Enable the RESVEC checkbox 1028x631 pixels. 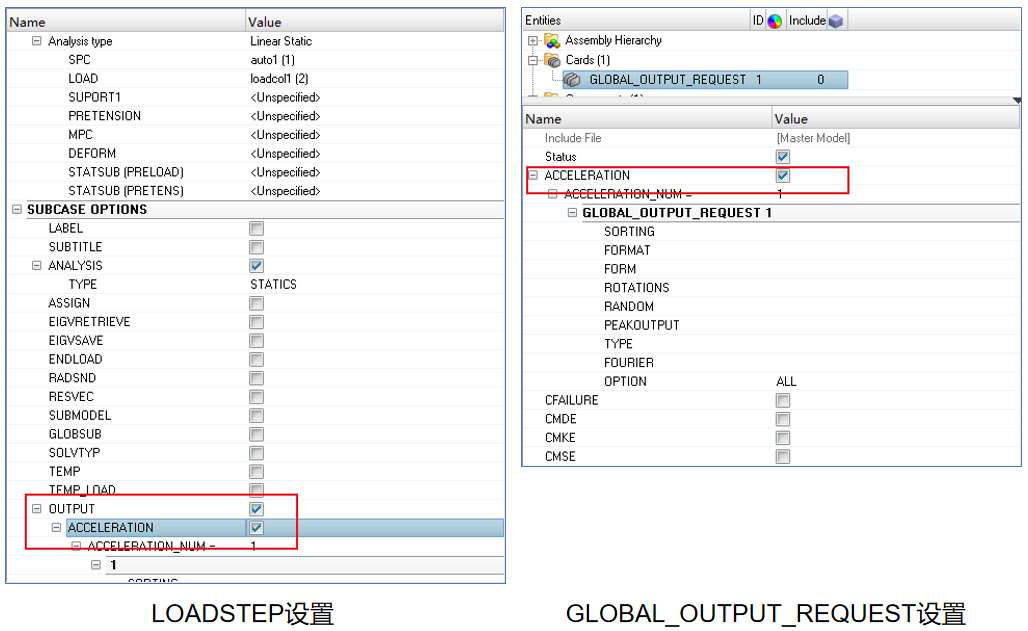[x=256, y=397]
